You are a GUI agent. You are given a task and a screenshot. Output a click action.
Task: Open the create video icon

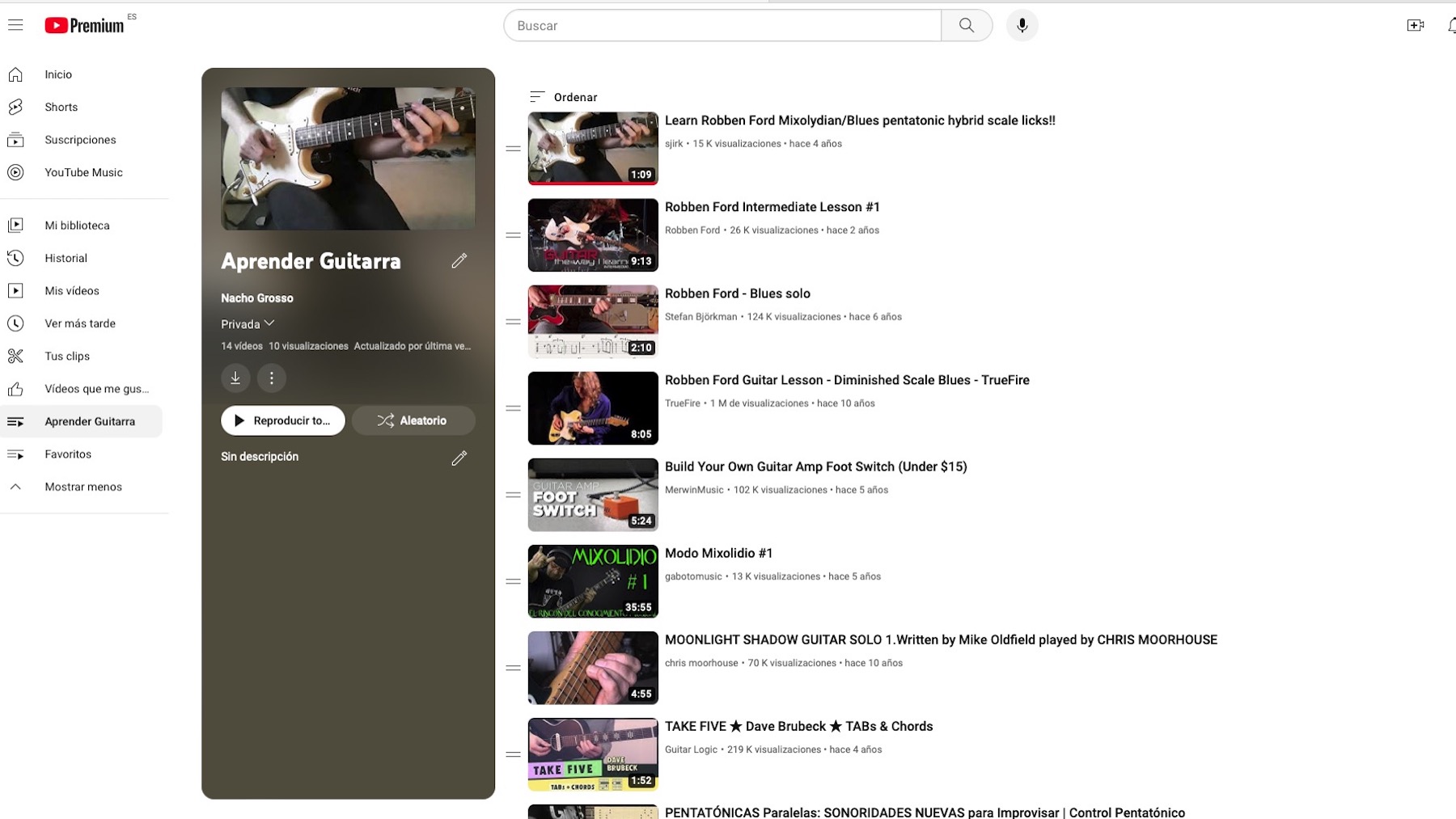pyautogui.click(x=1415, y=25)
